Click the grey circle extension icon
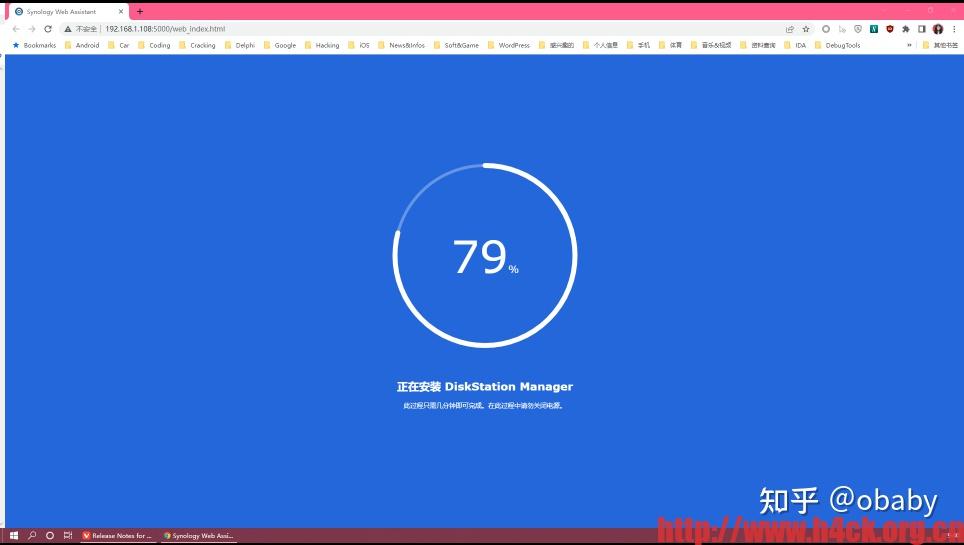The height and width of the screenshot is (545, 964). [826, 29]
